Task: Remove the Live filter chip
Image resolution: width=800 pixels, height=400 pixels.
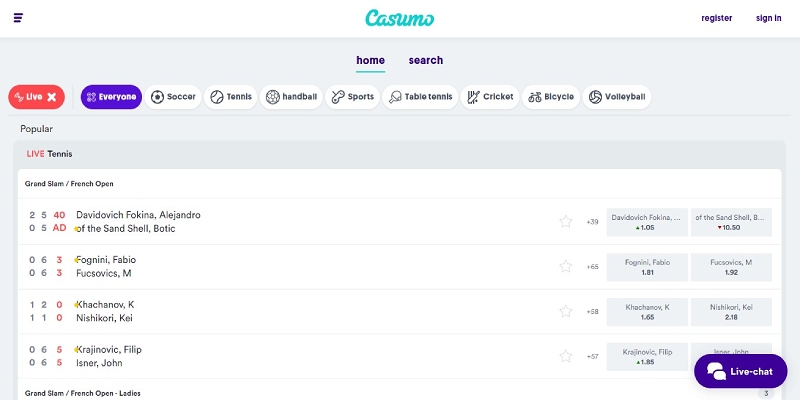Action: (52, 97)
